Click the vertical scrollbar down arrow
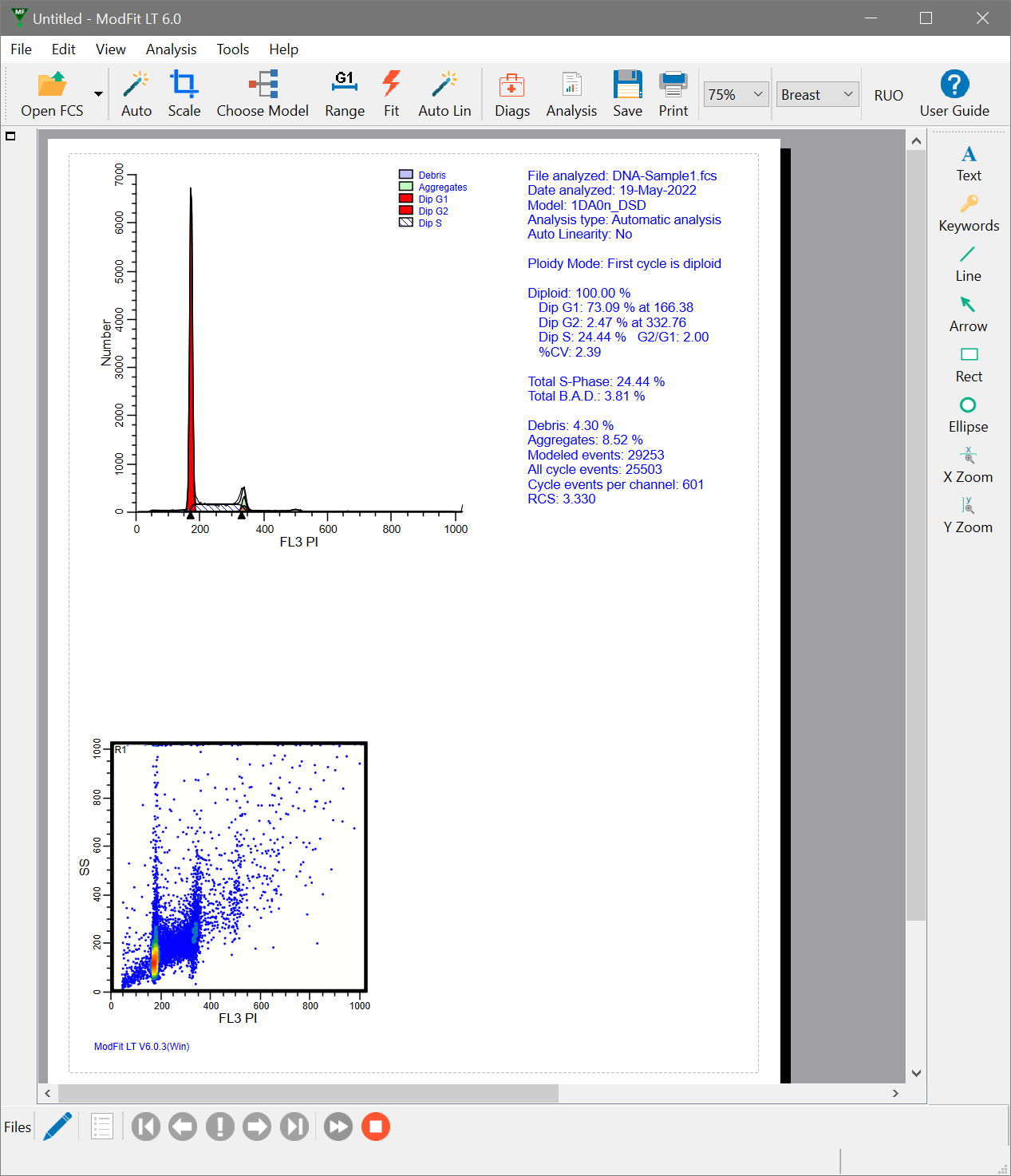This screenshot has height=1176, width=1011. [916, 1073]
